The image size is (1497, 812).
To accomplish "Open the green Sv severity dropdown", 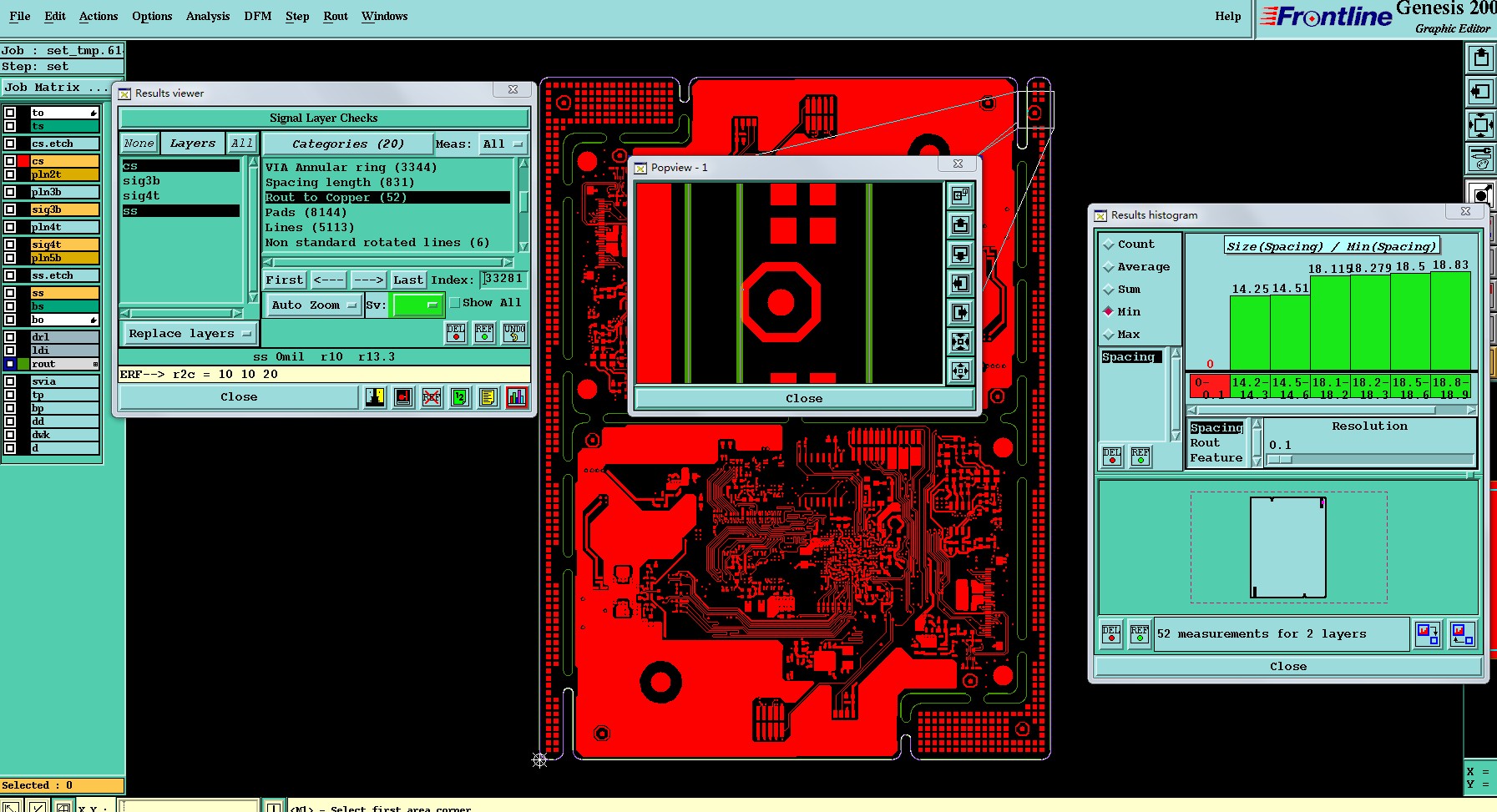I will click(417, 305).
